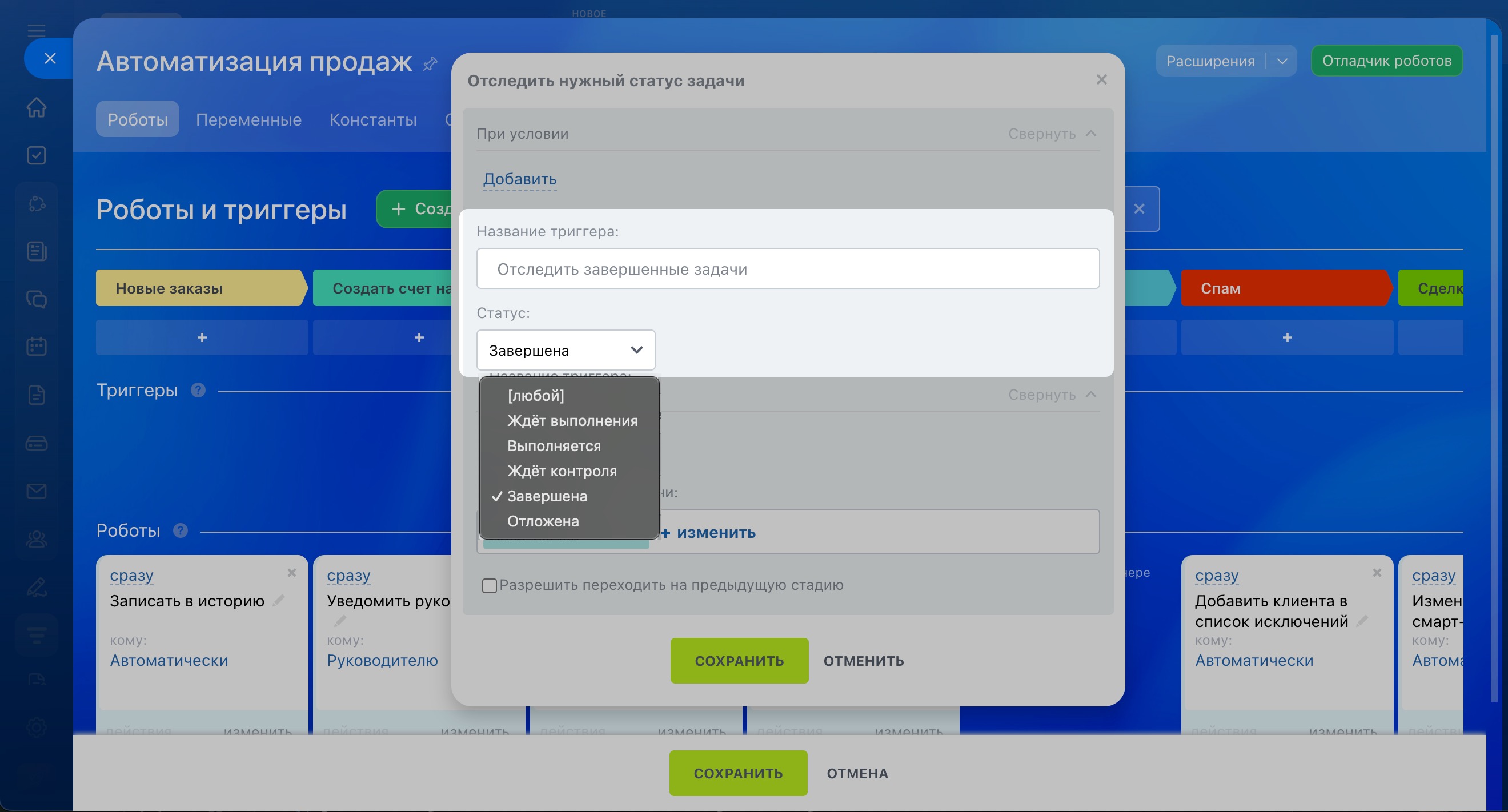Show help for Триггеры section
Viewport: 1508px width, 812px height.
pyautogui.click(x=198, y=390)
